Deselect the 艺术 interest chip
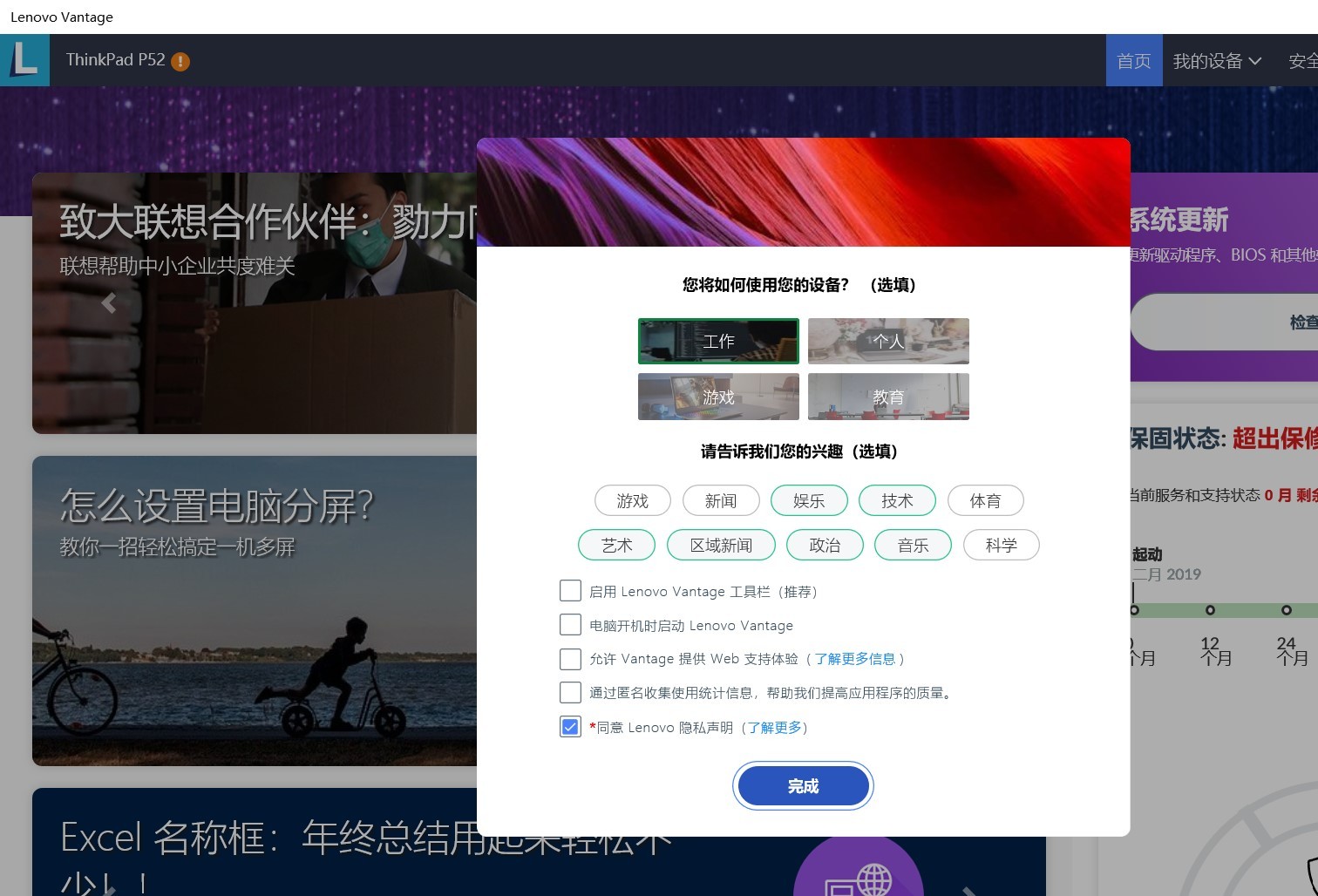1318x896 pixels. click(x=616, y=545)
